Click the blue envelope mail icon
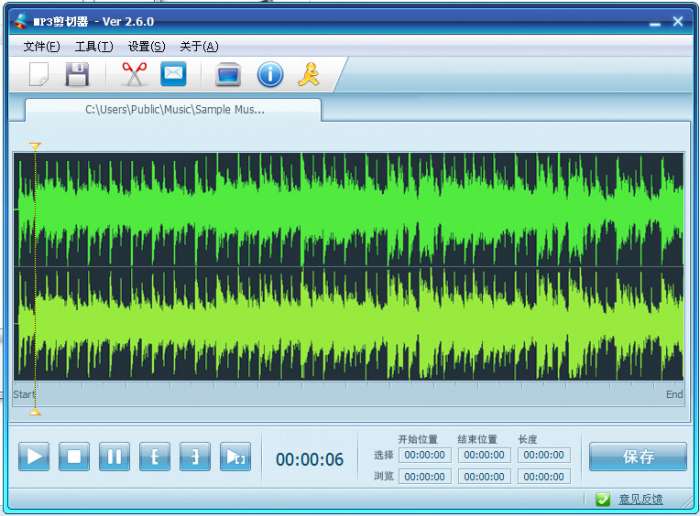The width and height of the screenshot is (700, 516). 174,74
